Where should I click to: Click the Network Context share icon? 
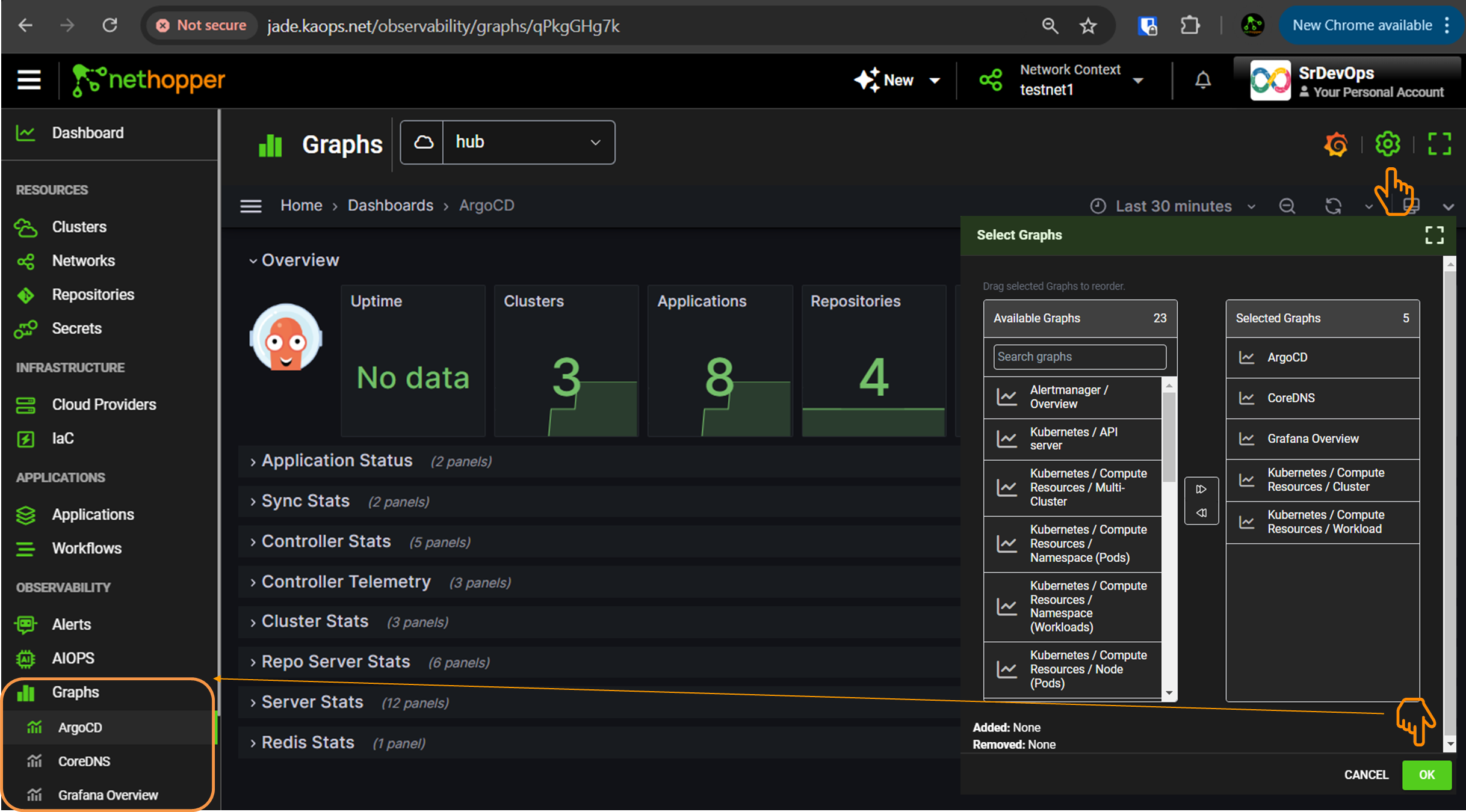click(991, 80)
